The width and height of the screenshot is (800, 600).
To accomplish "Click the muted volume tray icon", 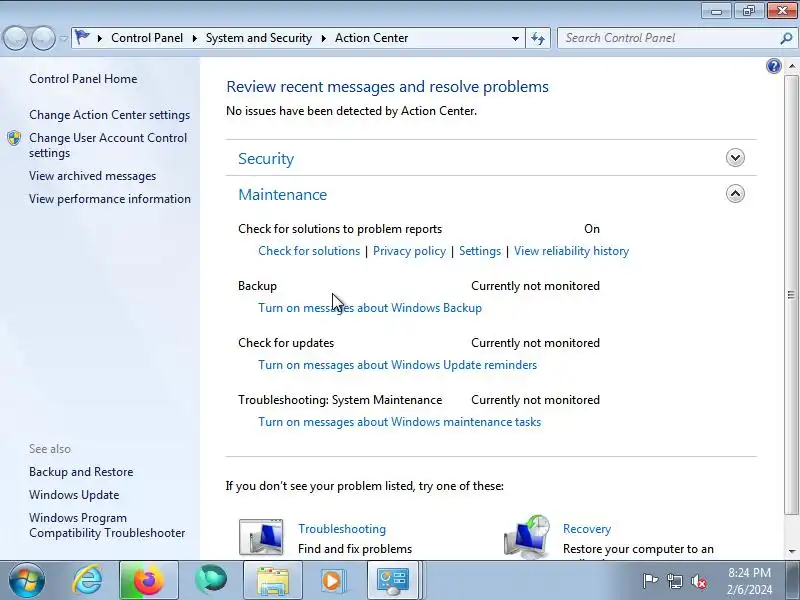I will point(699,581).
